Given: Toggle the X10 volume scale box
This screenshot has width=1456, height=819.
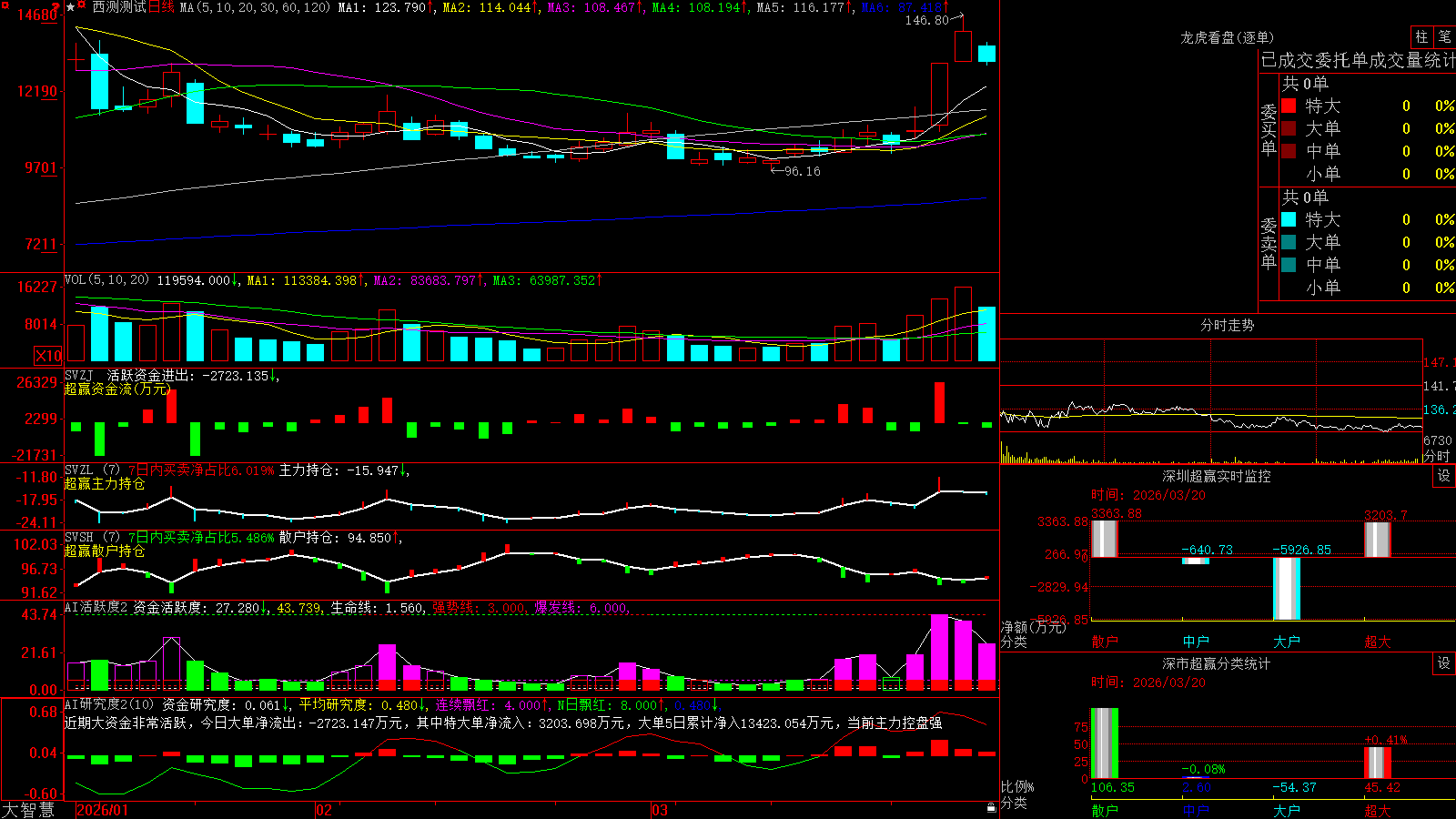Looking at the screenshot, I should [48, 356].
